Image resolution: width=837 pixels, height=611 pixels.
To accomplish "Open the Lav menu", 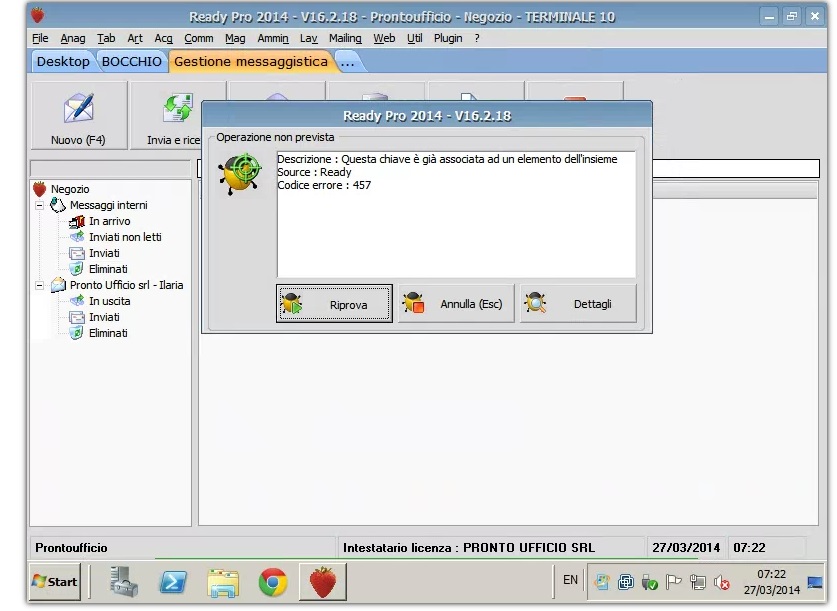I will (309, 38).
